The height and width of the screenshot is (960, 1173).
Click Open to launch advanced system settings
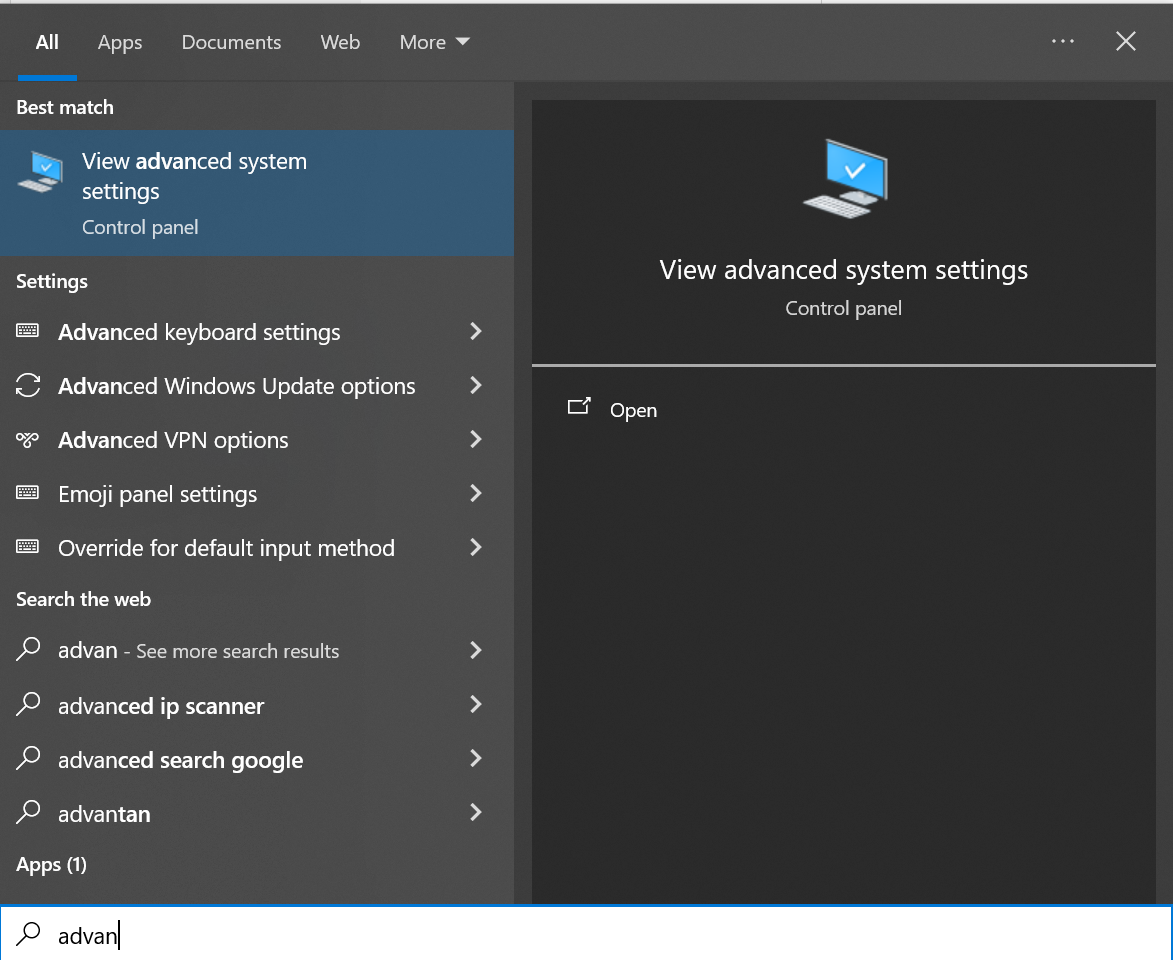coord(632,410)
